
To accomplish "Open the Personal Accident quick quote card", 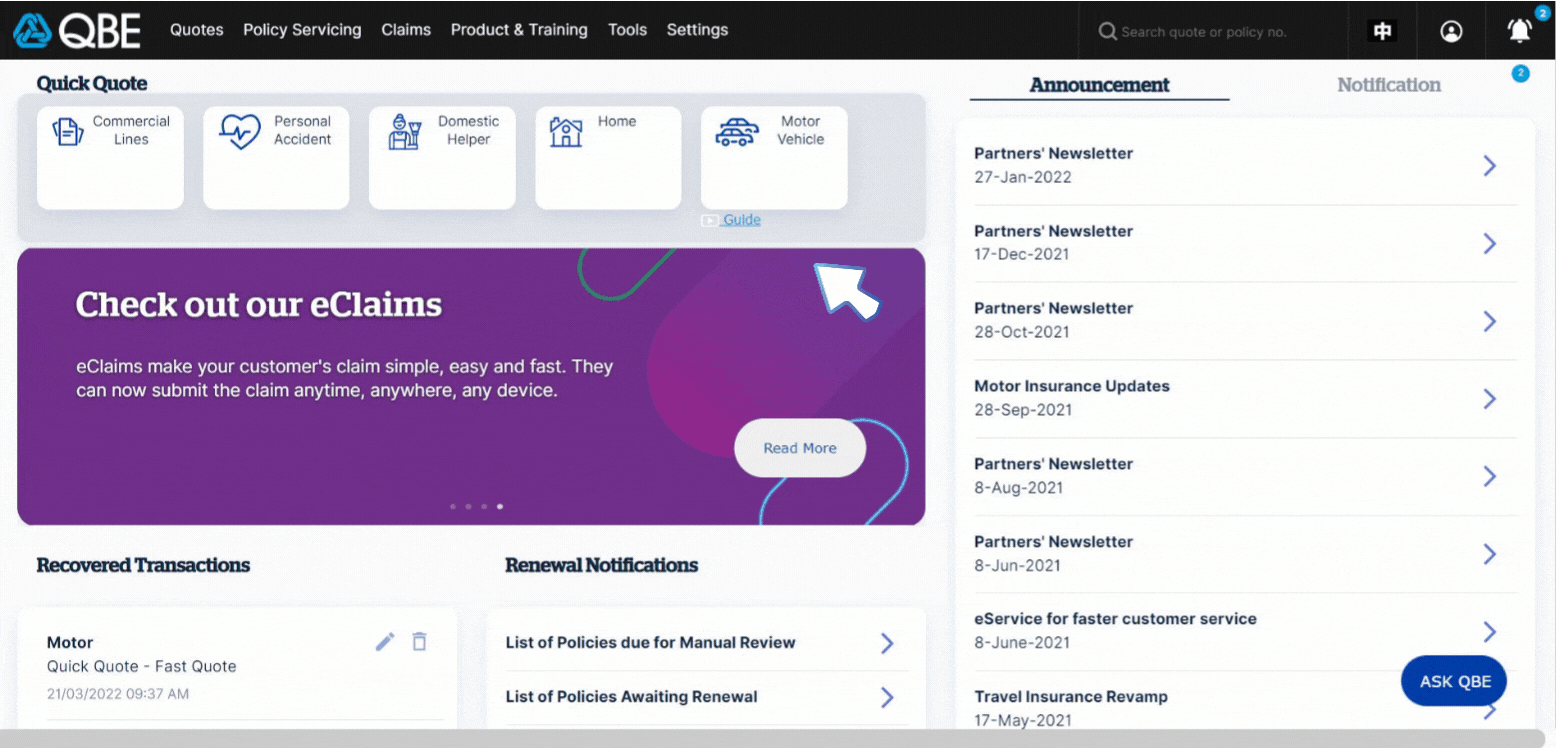I will tap(276, 158).
